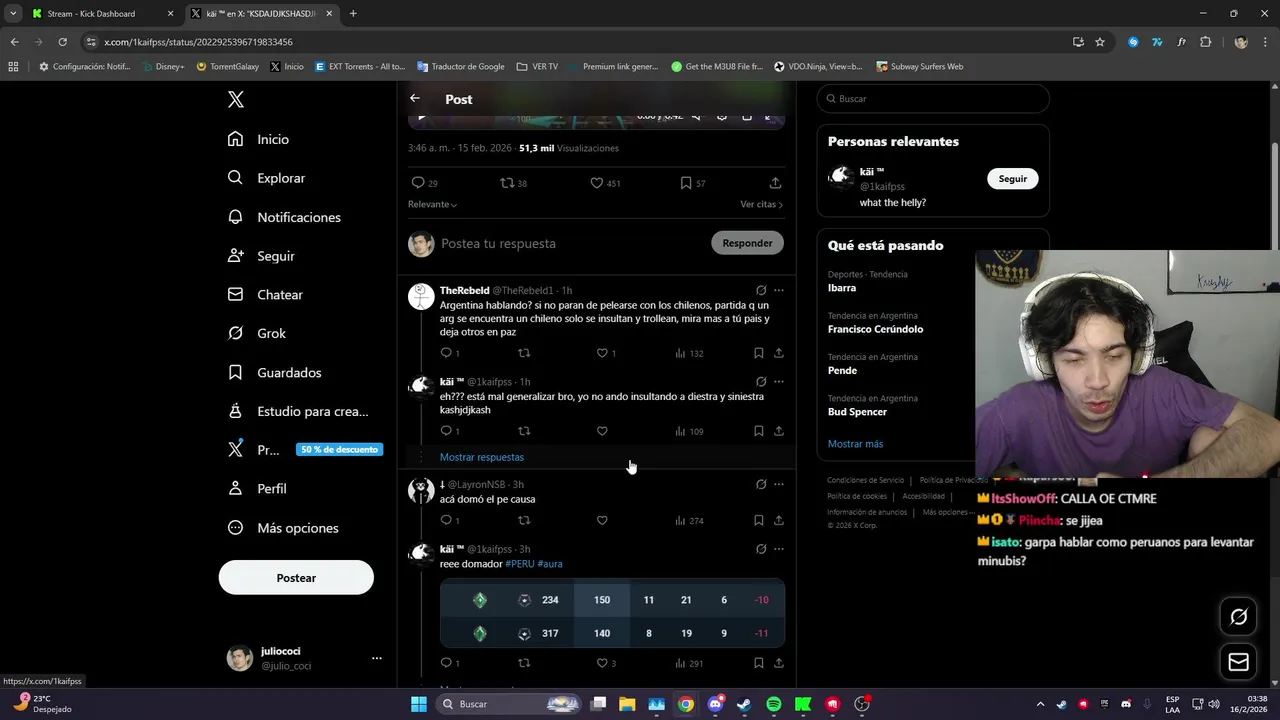Screen dimensions: 1280x720
Task: Open the tab search dropdown arrow
Action: (13, 13)
